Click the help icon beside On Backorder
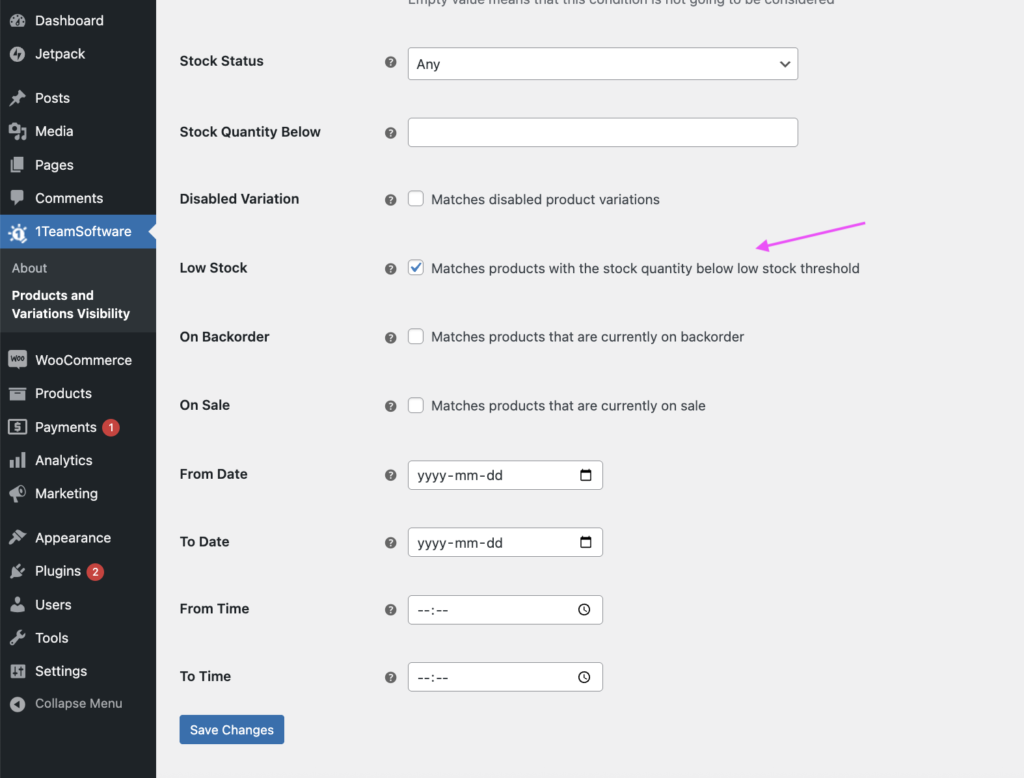The image size is (1024, 778). tap(391, 338)
